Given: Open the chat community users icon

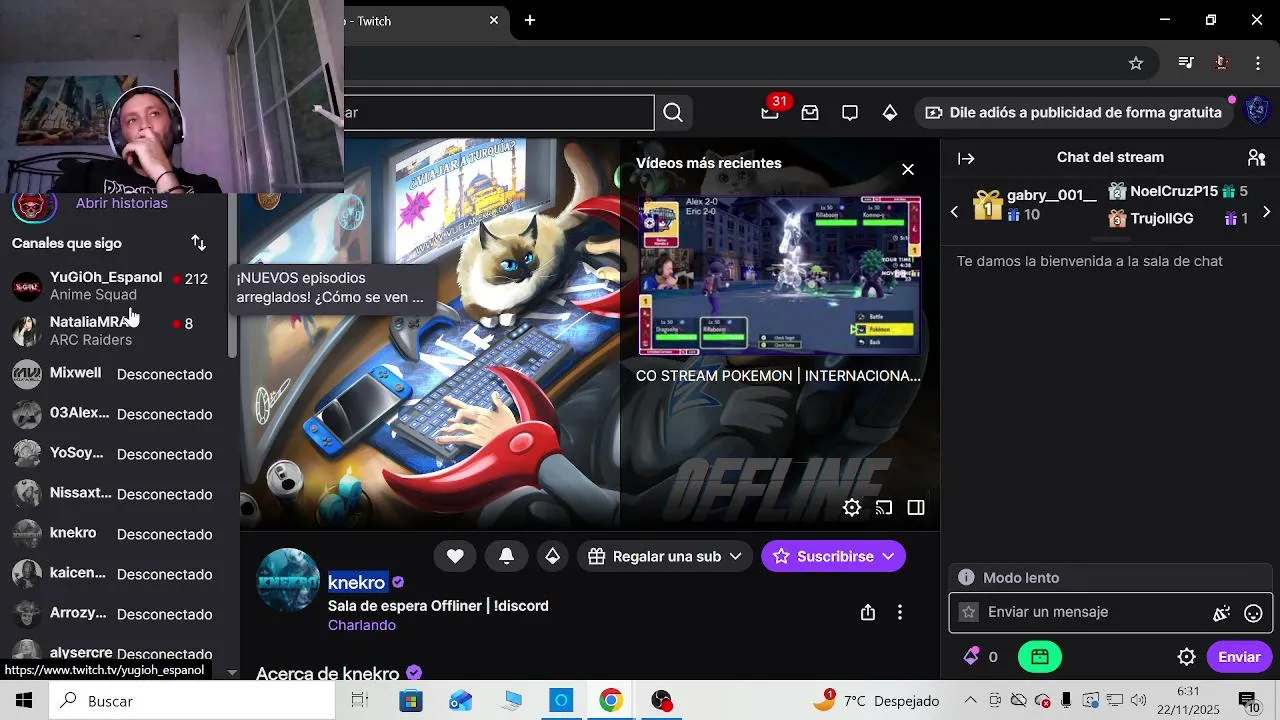Looking at the screenshot, I should coord(1257,158).
